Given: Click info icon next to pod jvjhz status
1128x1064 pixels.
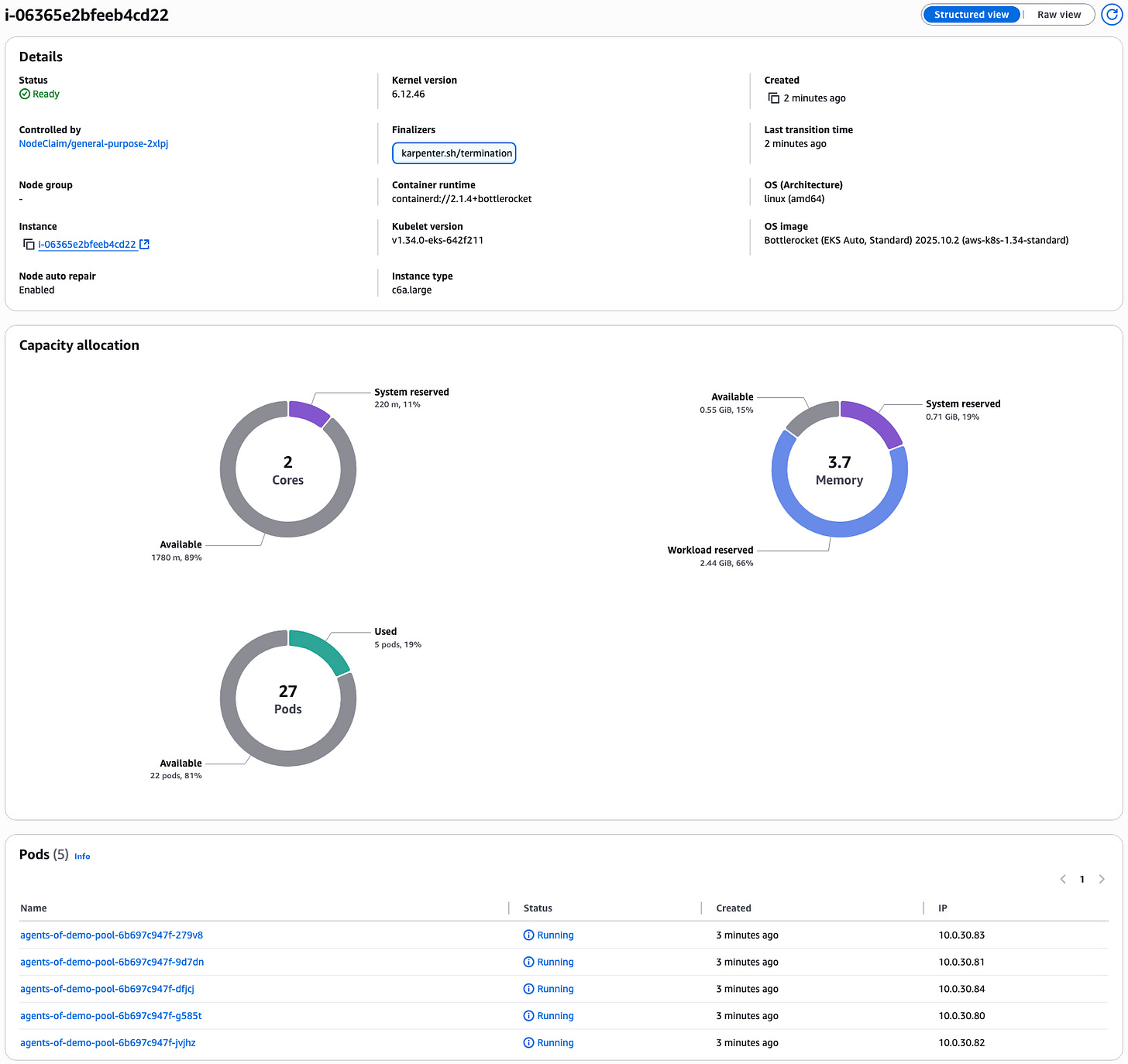Looking at the screenshot, I should [x=528, y=1042].
